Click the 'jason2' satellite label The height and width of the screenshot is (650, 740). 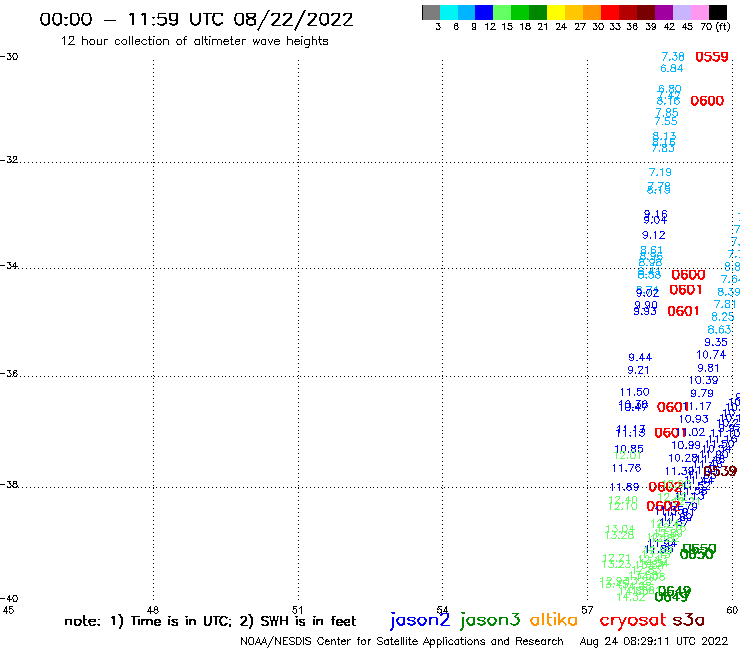(420, 620)
